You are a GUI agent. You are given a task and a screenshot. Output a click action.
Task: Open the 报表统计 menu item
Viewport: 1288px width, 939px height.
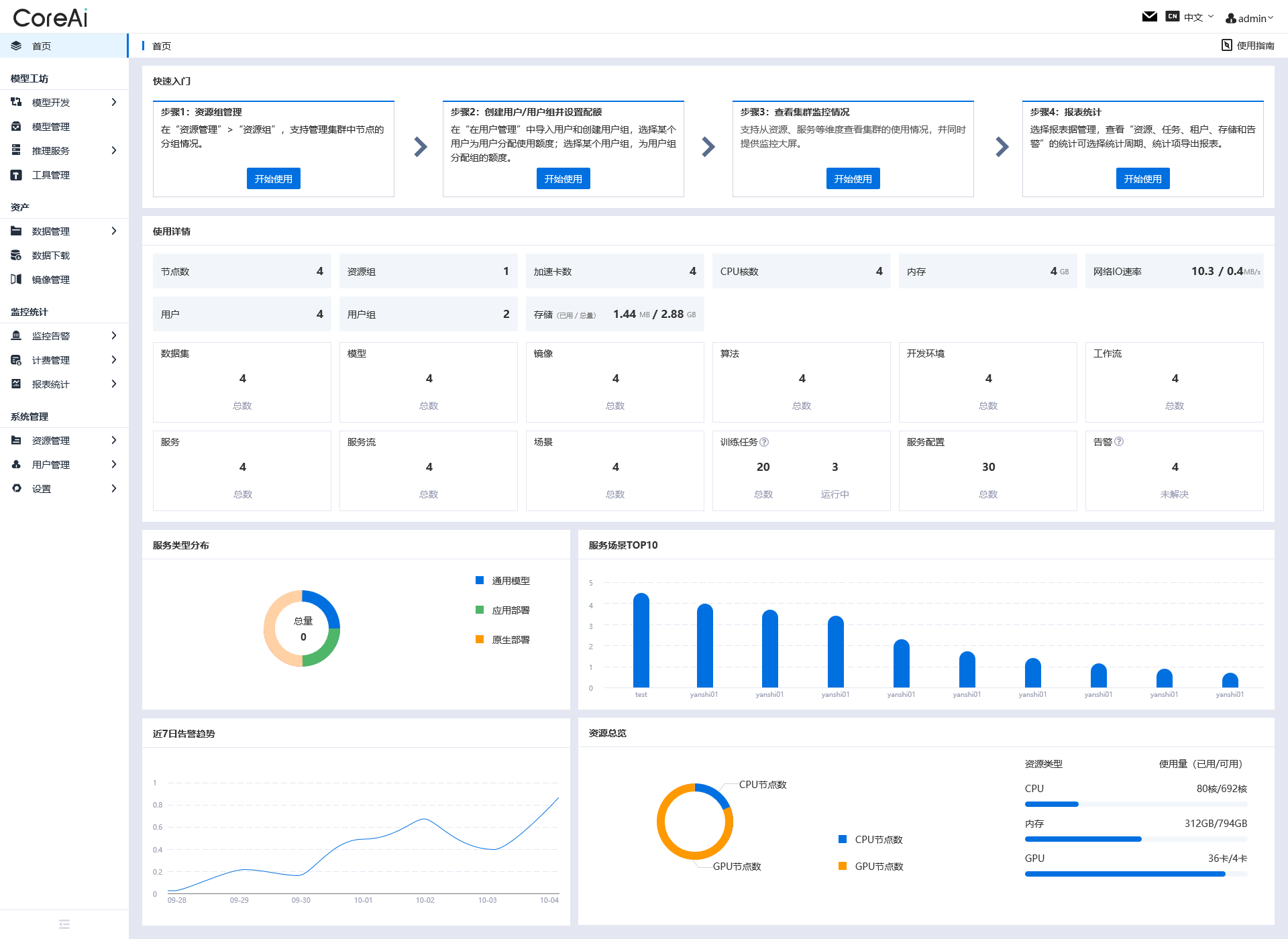[64, 384]
